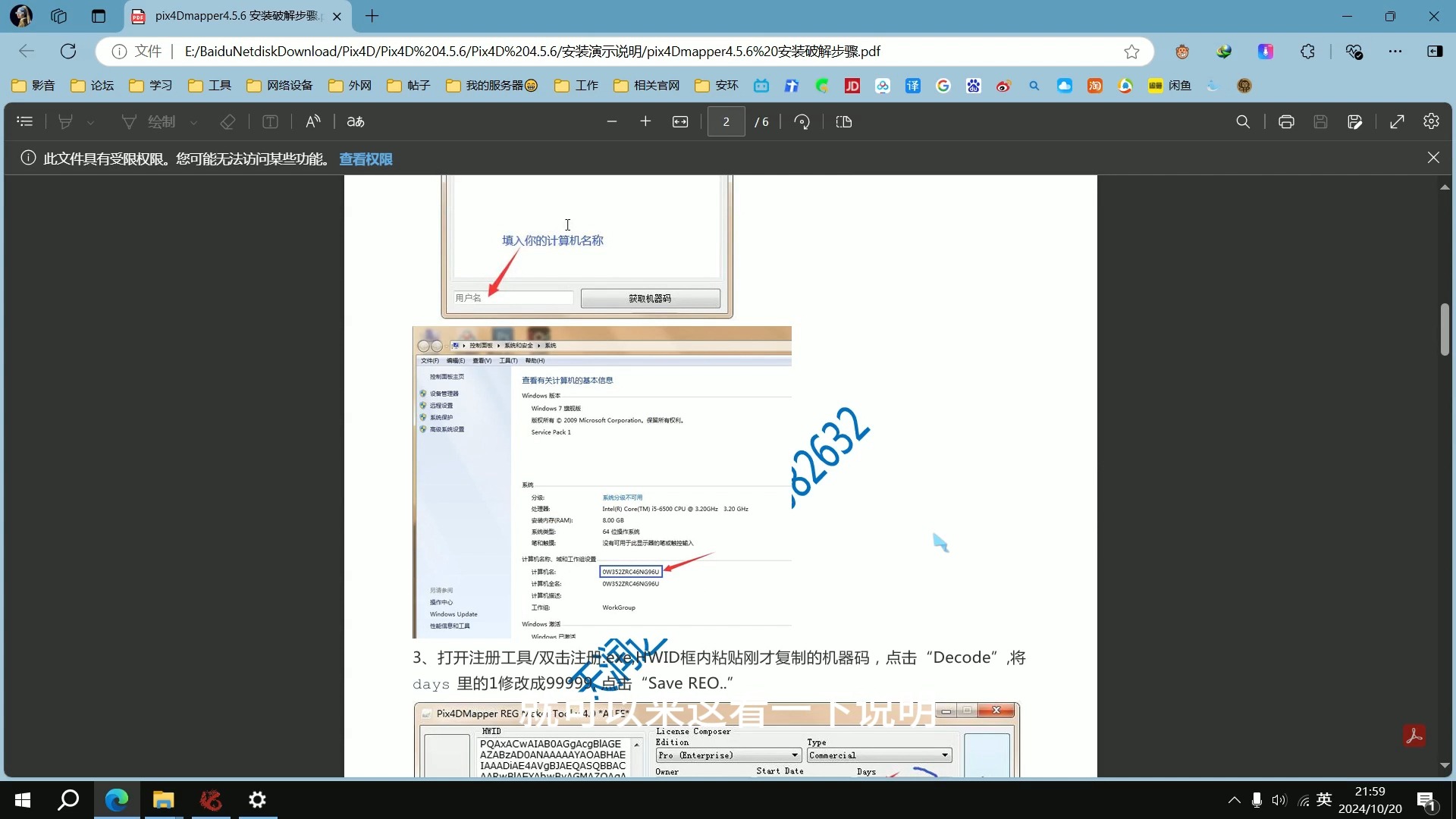Enter full screen mode for PDF
1456x819 pixels.
1397,121
